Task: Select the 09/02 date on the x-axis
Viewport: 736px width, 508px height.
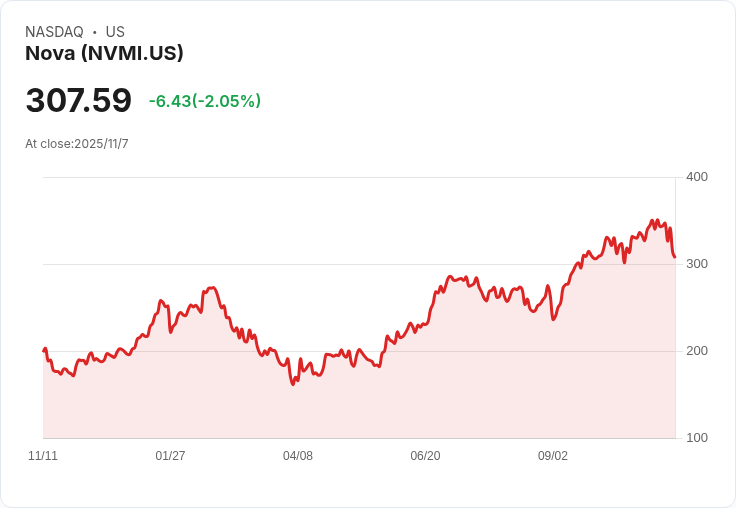Action: [553, 456]
